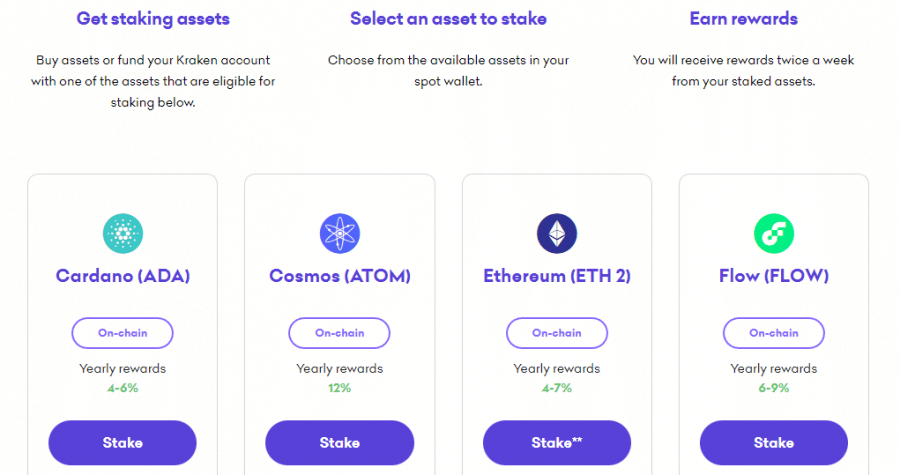Click the 12% yearly rewards value

click(339, 387)
